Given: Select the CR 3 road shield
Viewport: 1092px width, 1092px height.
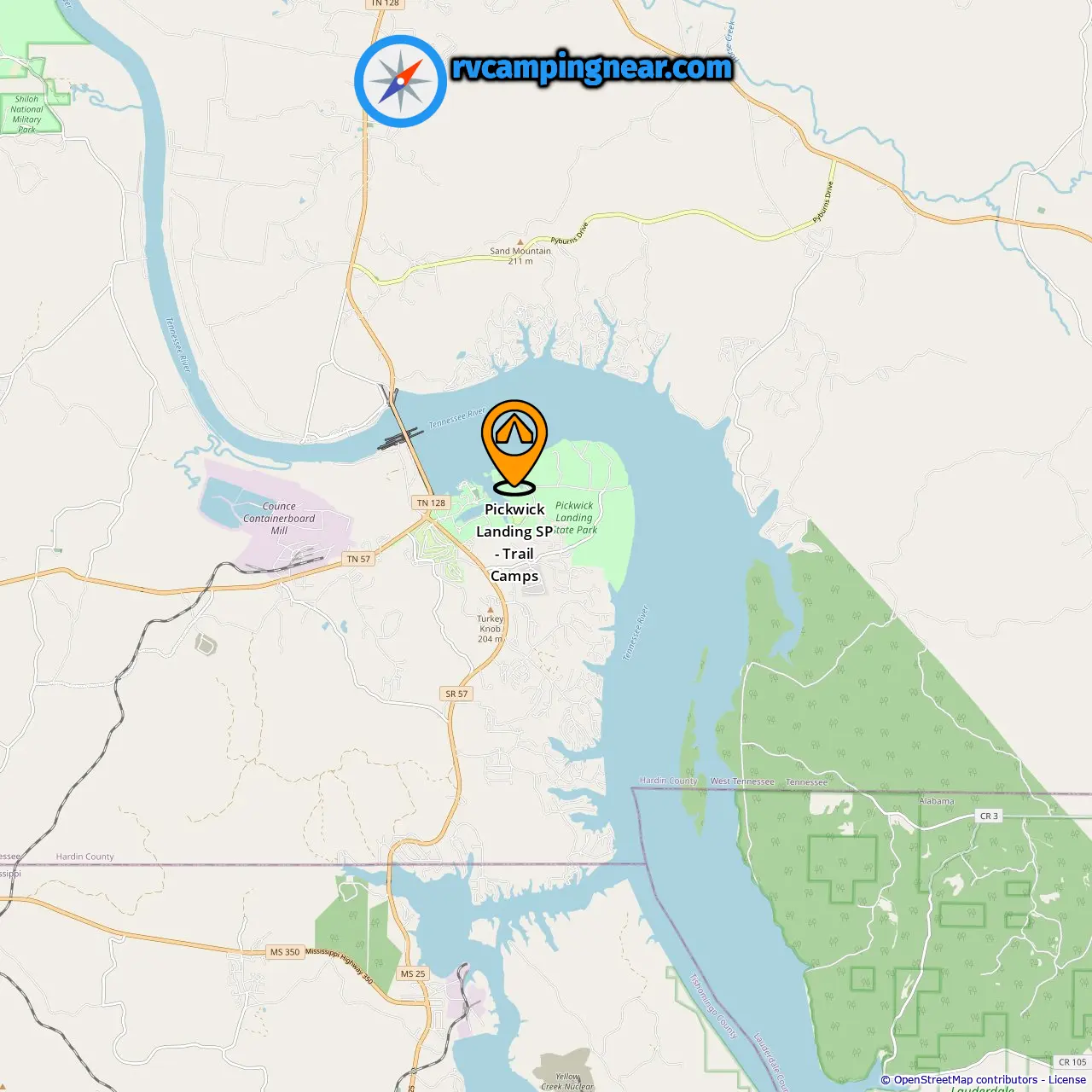Looking at the screenshot, I should click(x=989, y=816).
